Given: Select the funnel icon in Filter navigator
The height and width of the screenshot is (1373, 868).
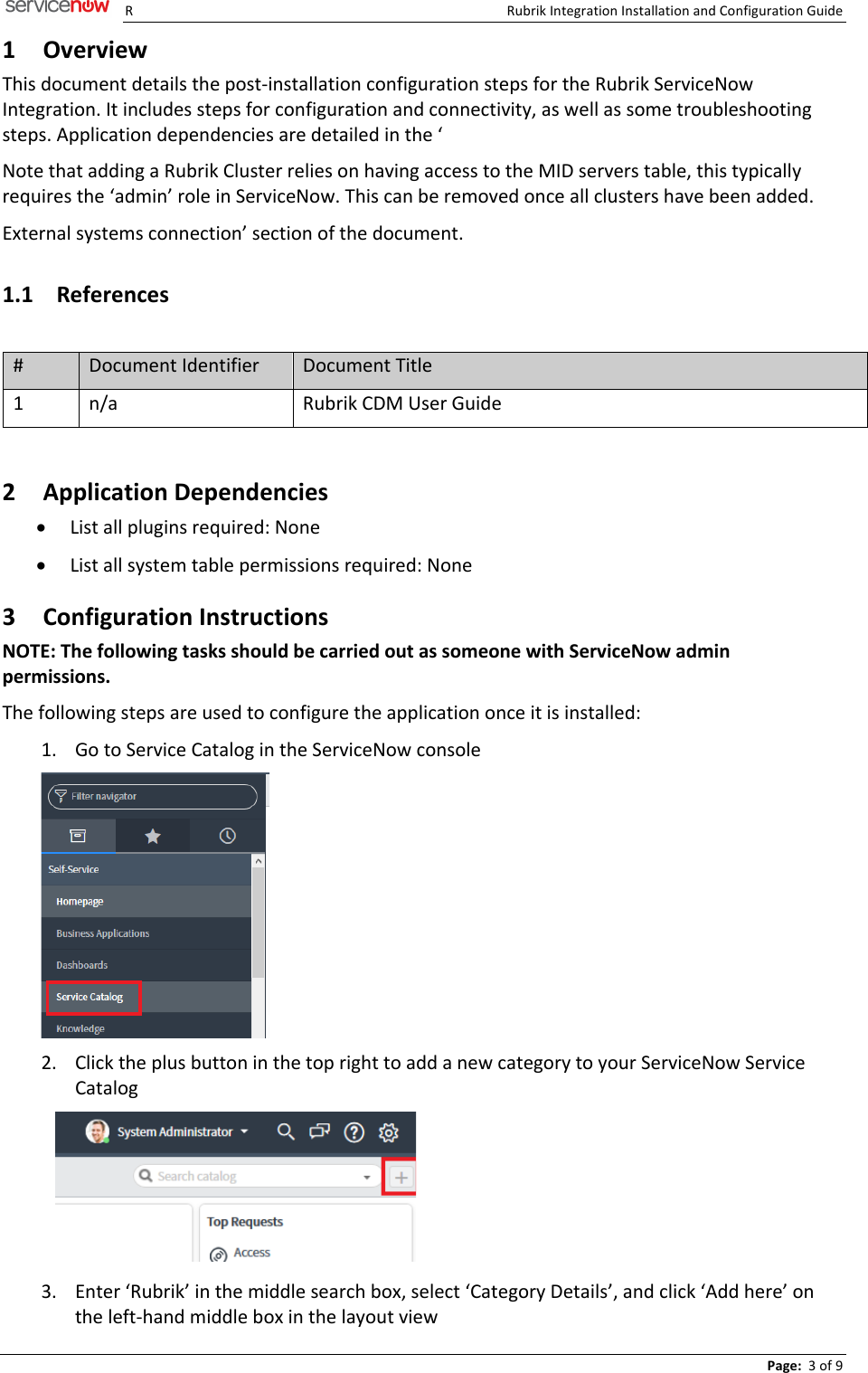Looking at the screenshot, I should coord(61,796).
